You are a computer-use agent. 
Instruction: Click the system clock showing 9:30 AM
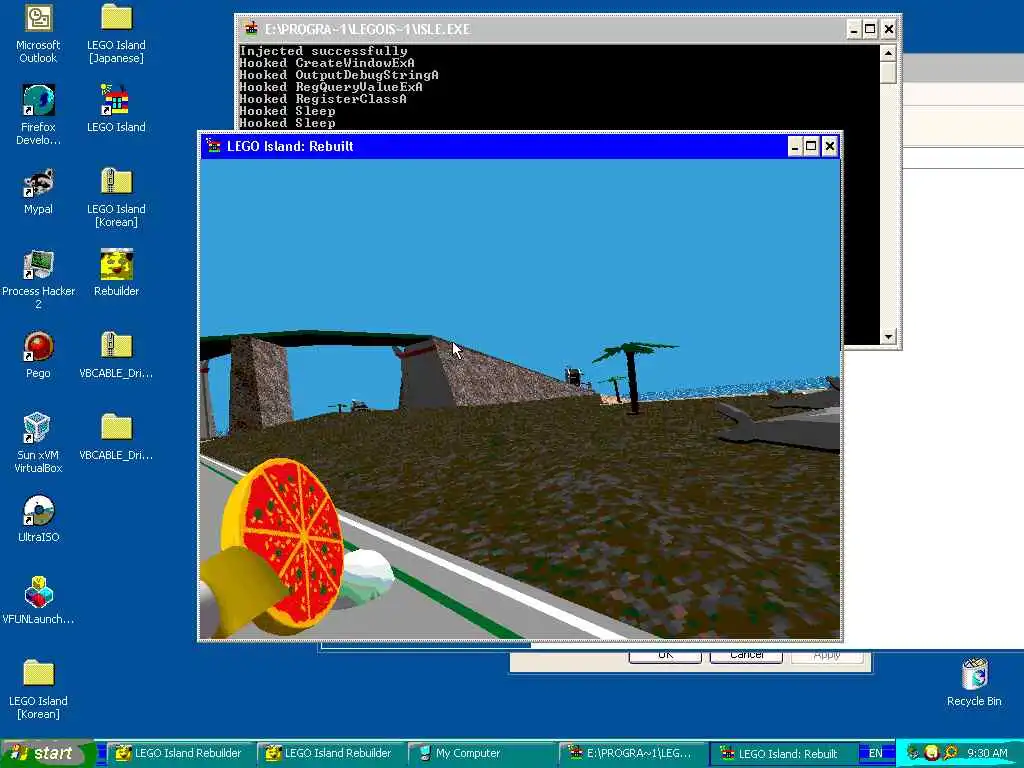(x=987, y=753)
